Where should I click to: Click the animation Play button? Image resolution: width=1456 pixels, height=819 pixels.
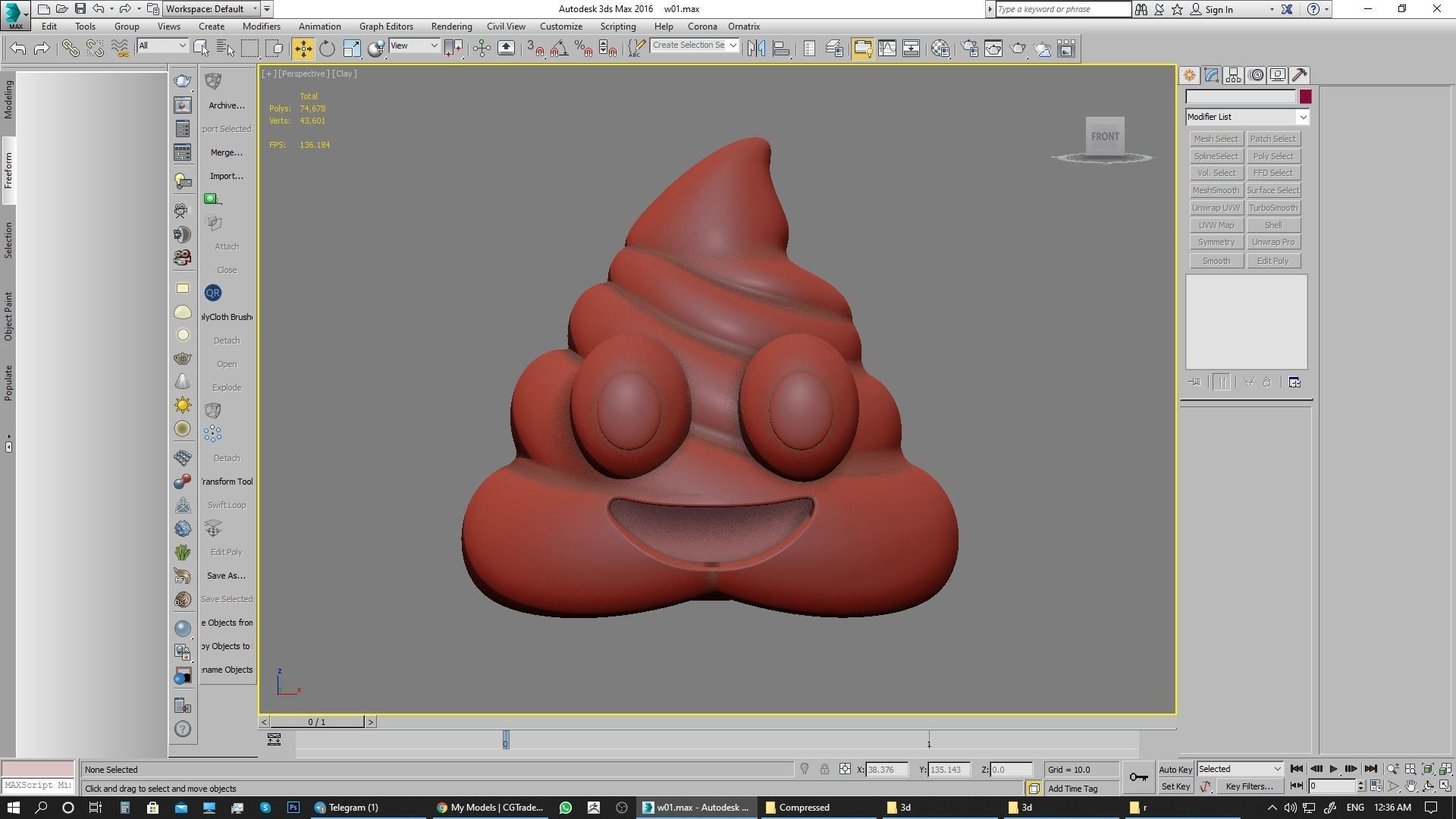pos(1334,769)
